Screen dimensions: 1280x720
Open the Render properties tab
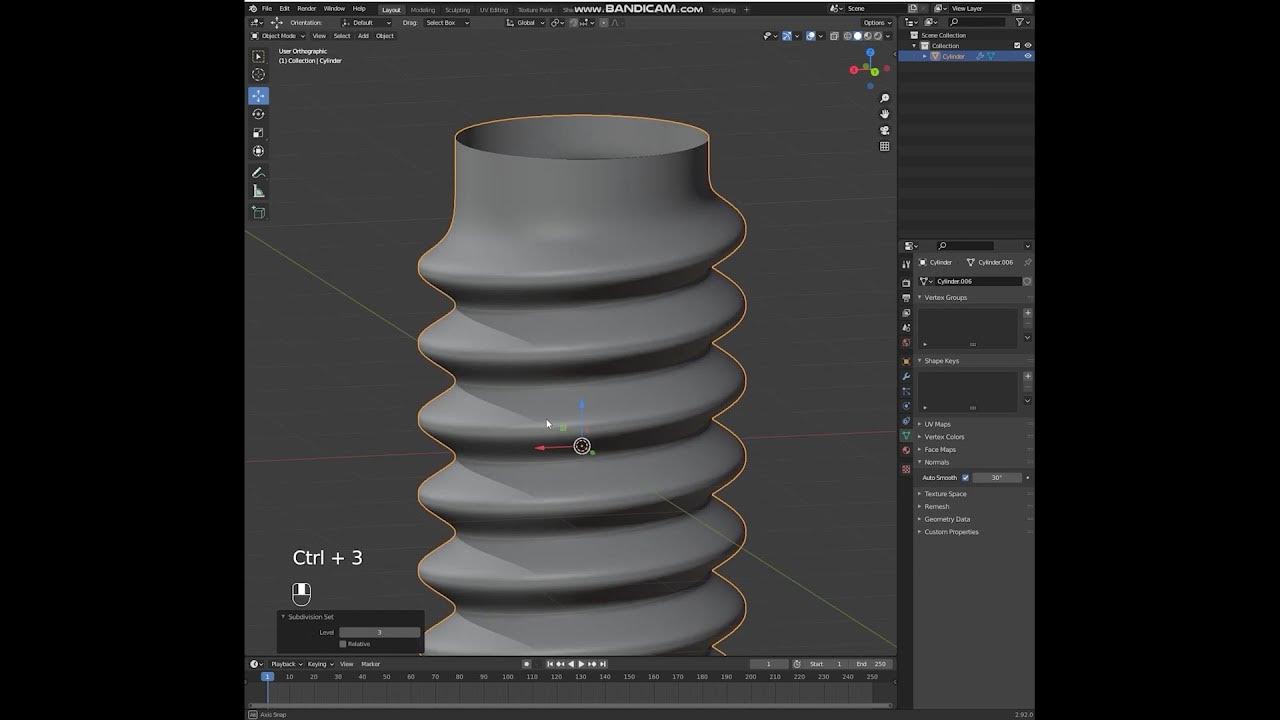click(906, 283)
